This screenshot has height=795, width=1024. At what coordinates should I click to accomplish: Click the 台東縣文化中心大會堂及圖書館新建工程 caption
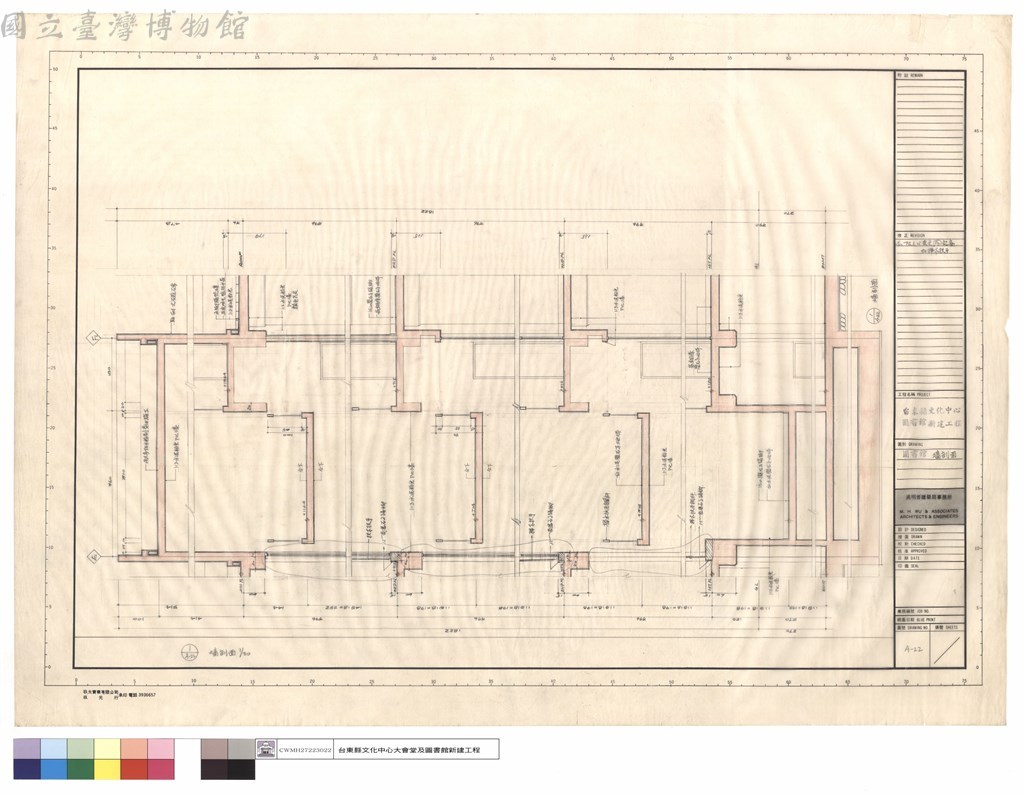click(x=407, y=751)
